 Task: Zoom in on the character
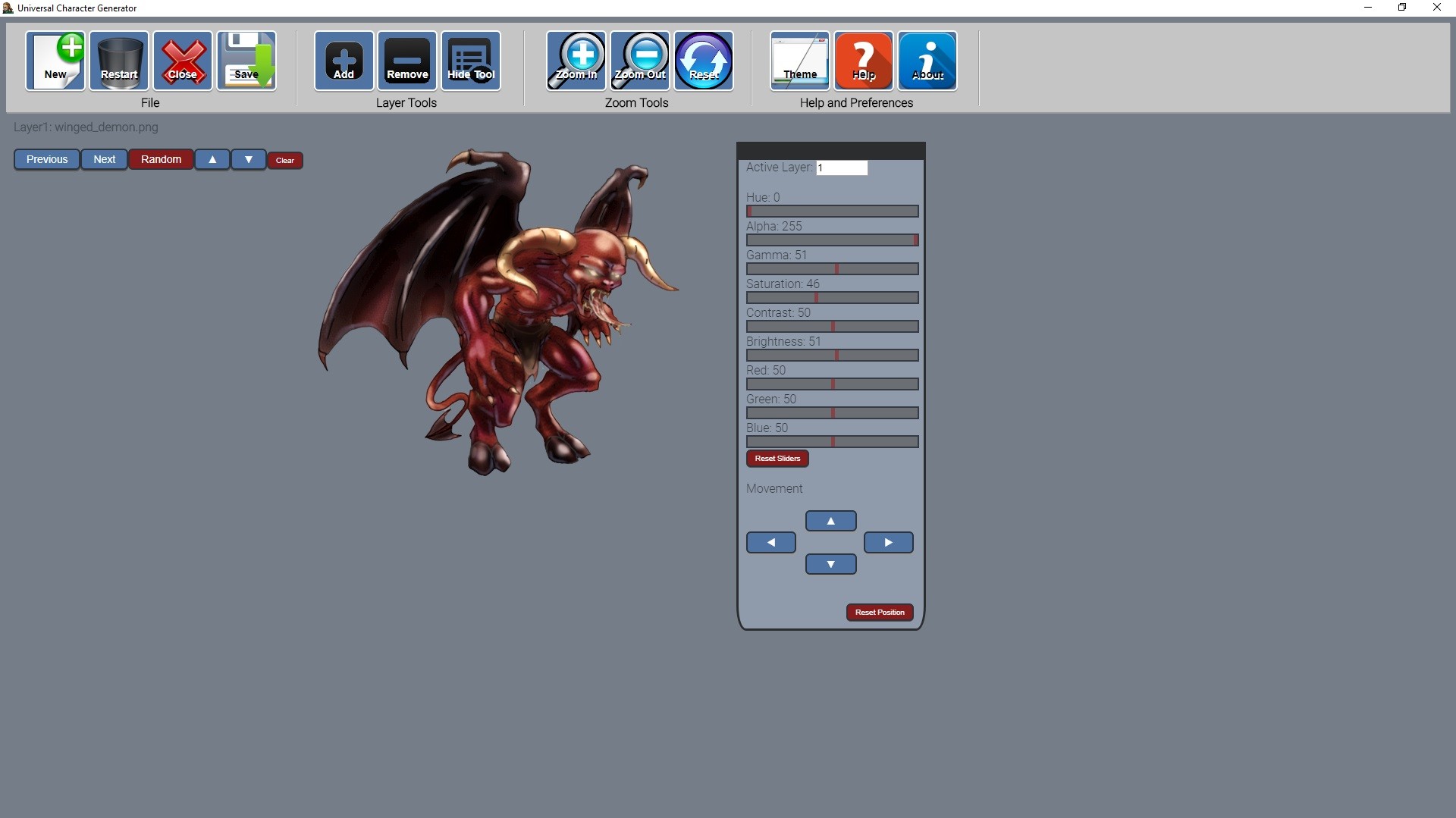(x=576, y=61)
